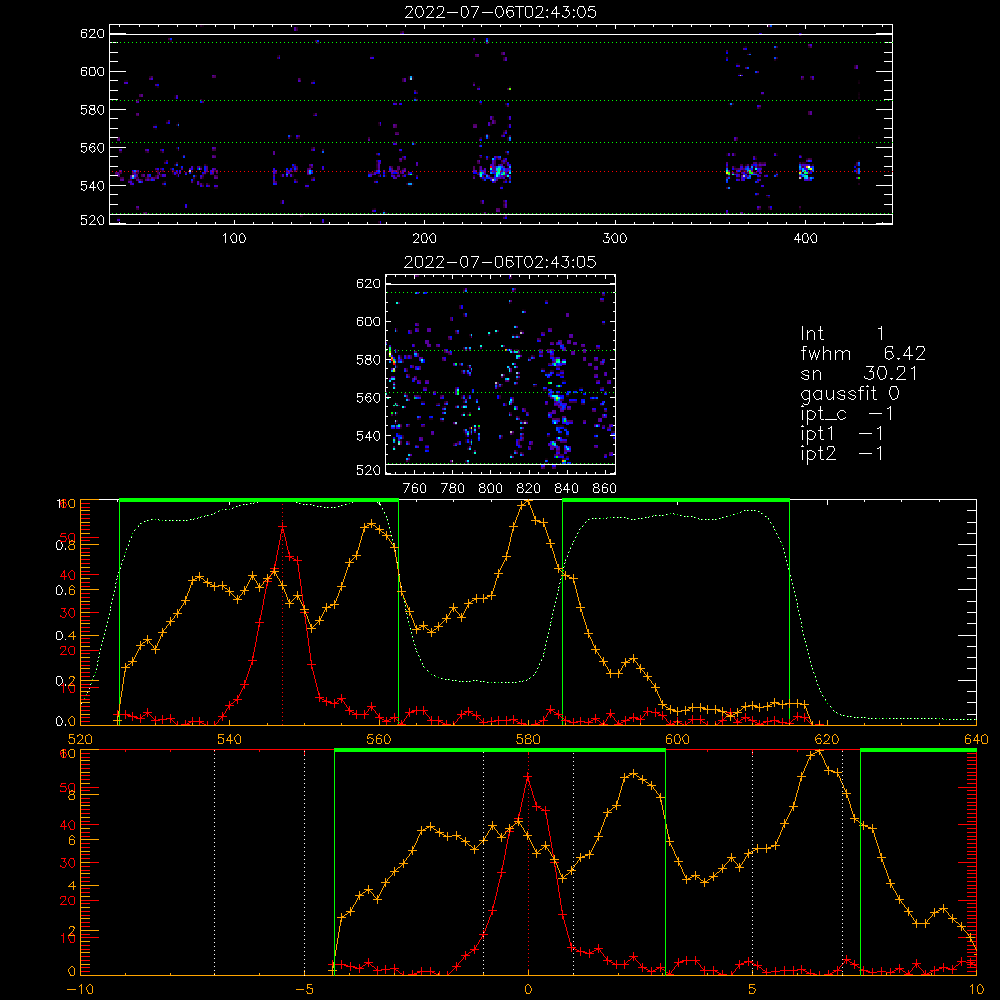Select the 'fwhm 6.42' readout
1000x1000 pixels.
click(863, 353)
